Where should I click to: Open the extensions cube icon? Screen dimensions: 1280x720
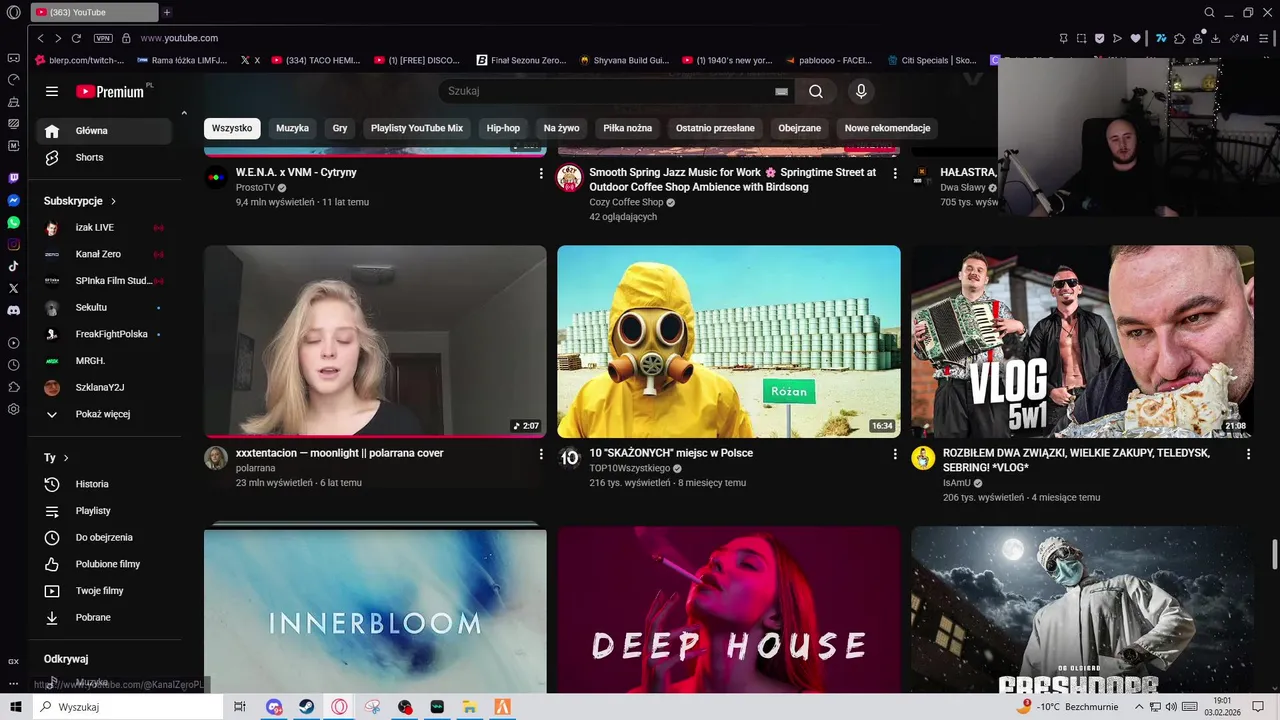coord(1180,38)
